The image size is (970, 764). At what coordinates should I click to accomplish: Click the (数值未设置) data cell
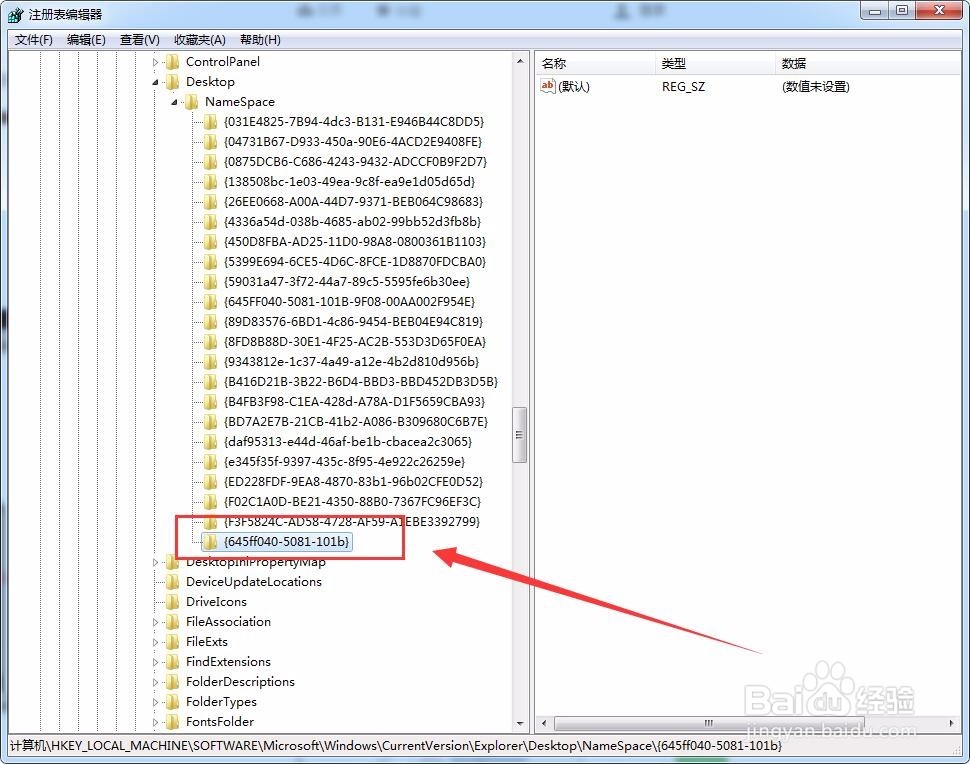[815, 87]
